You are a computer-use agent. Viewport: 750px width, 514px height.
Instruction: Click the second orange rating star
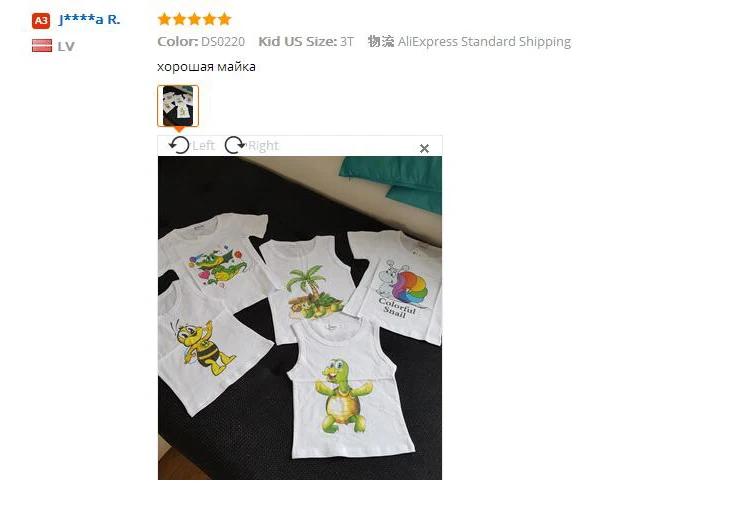point(179,19)
